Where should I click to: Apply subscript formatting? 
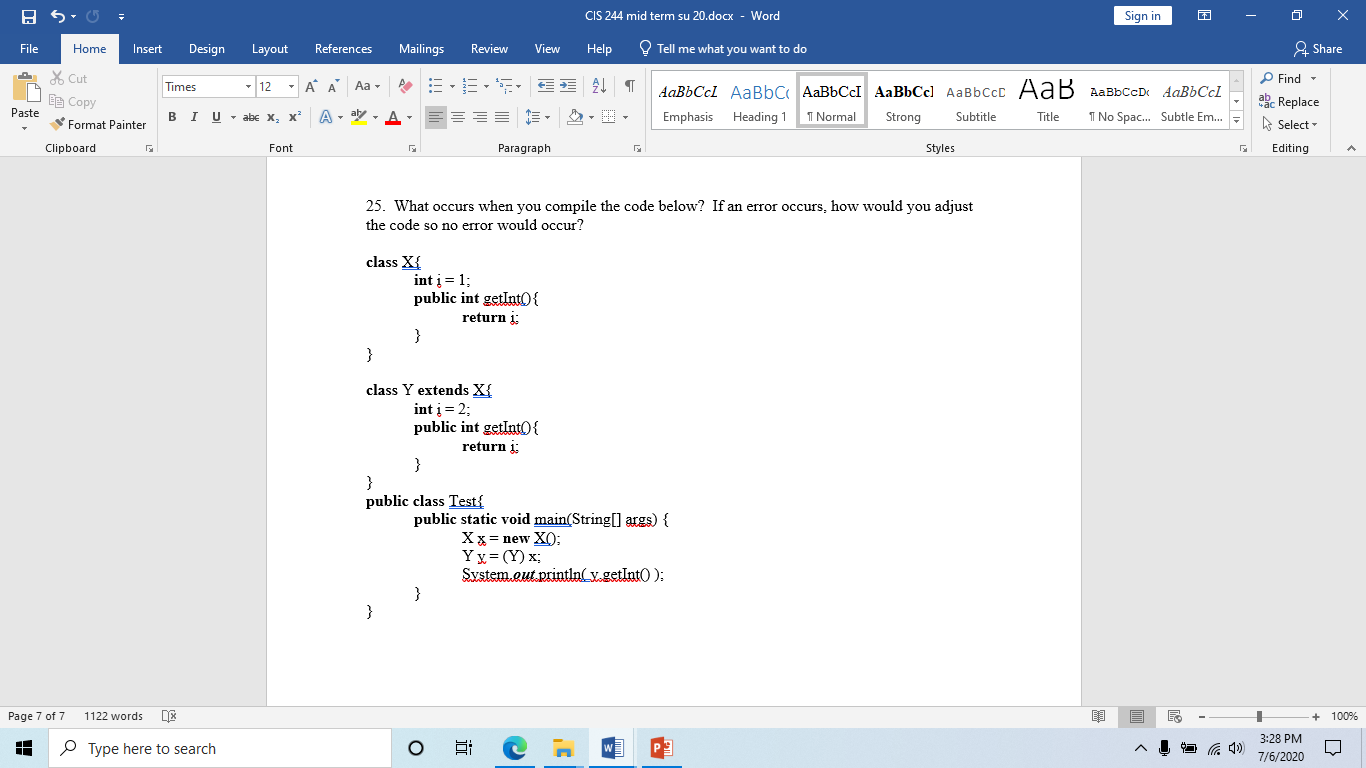coord(272,117)
